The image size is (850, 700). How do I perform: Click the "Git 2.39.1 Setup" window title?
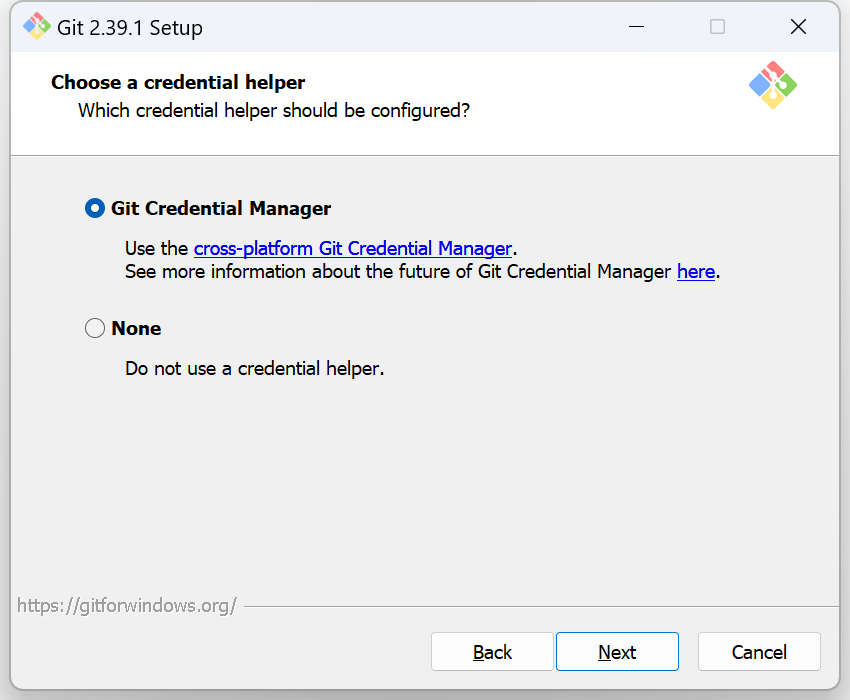(x=130, y=28)
